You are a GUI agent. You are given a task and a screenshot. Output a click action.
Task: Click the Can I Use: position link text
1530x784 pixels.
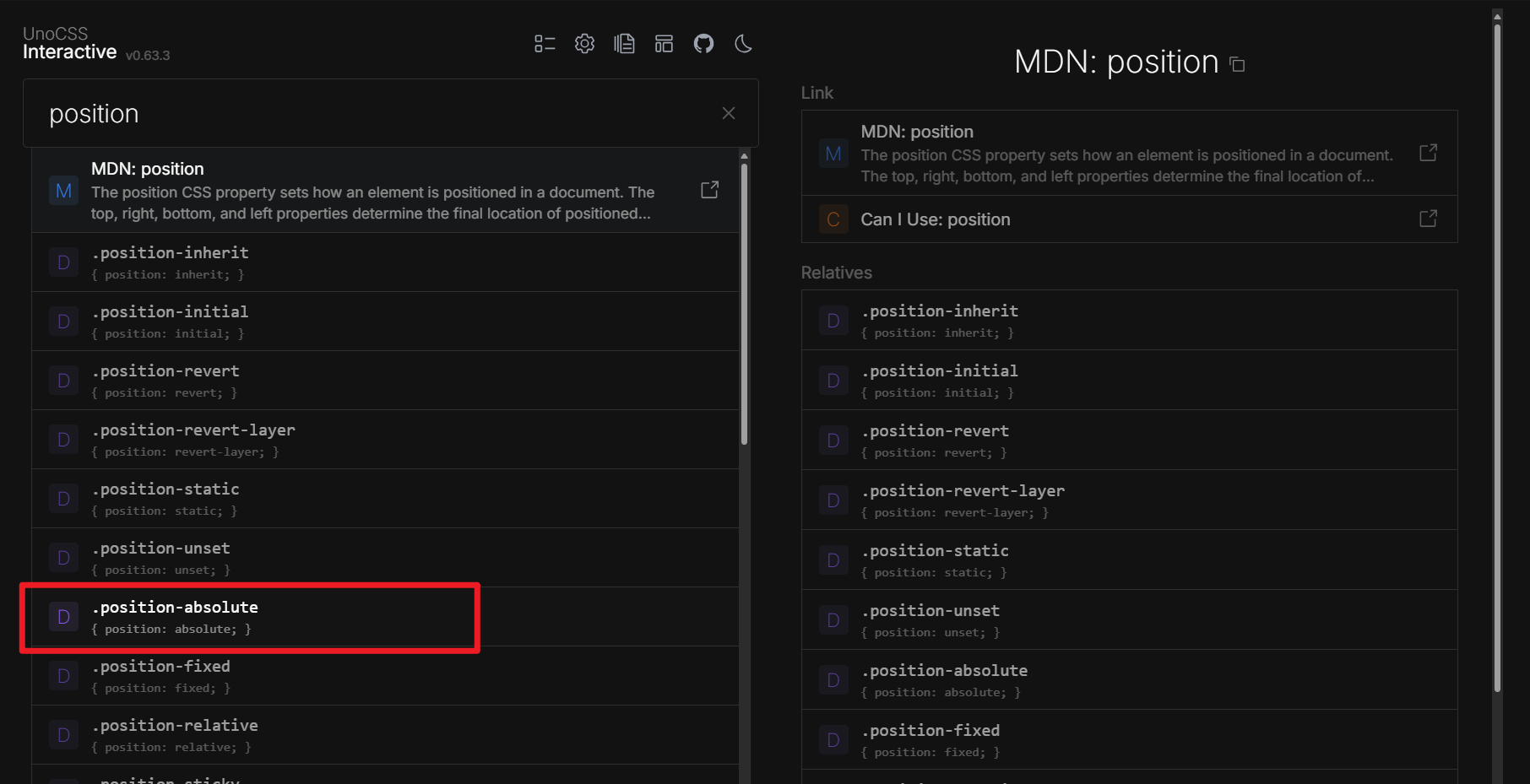(935, 219)
